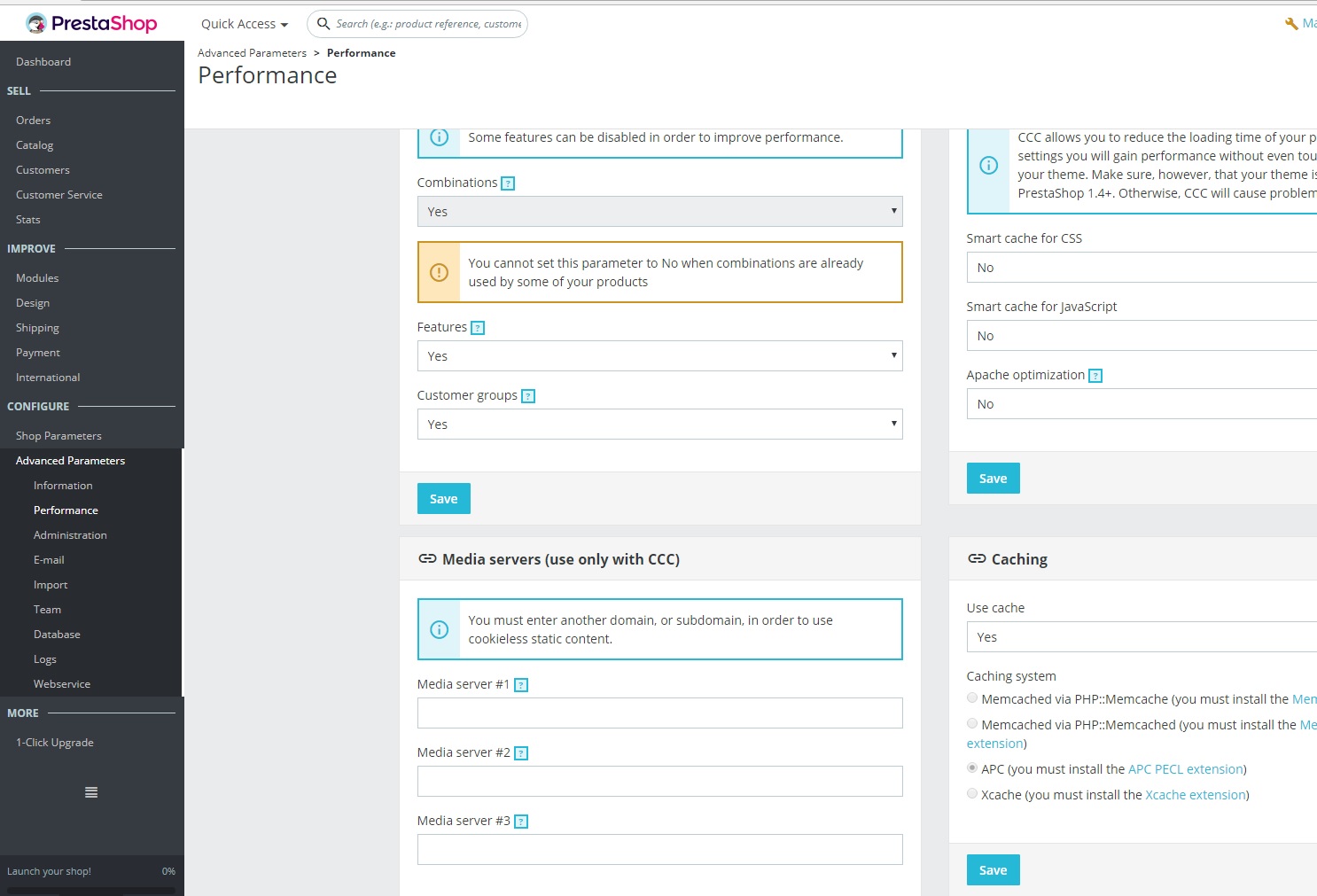Expand the Quick Access dropdown menu
Viewport: 1317px width, 896px height.
(245, 24)
